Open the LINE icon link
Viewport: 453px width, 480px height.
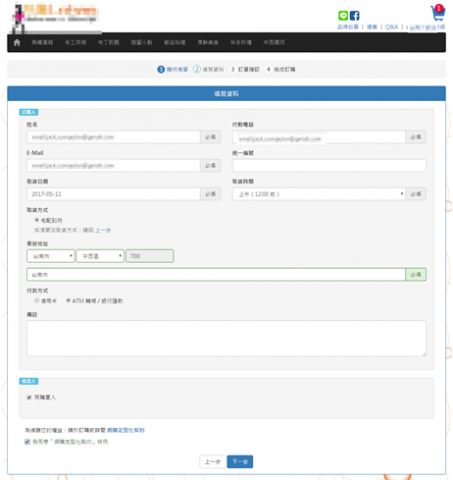343,16
